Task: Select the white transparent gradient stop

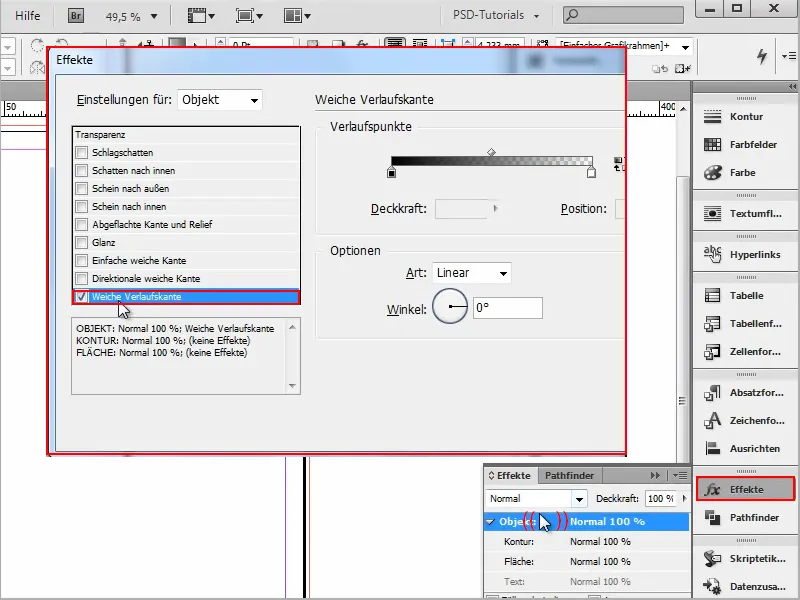Action: 591,172
